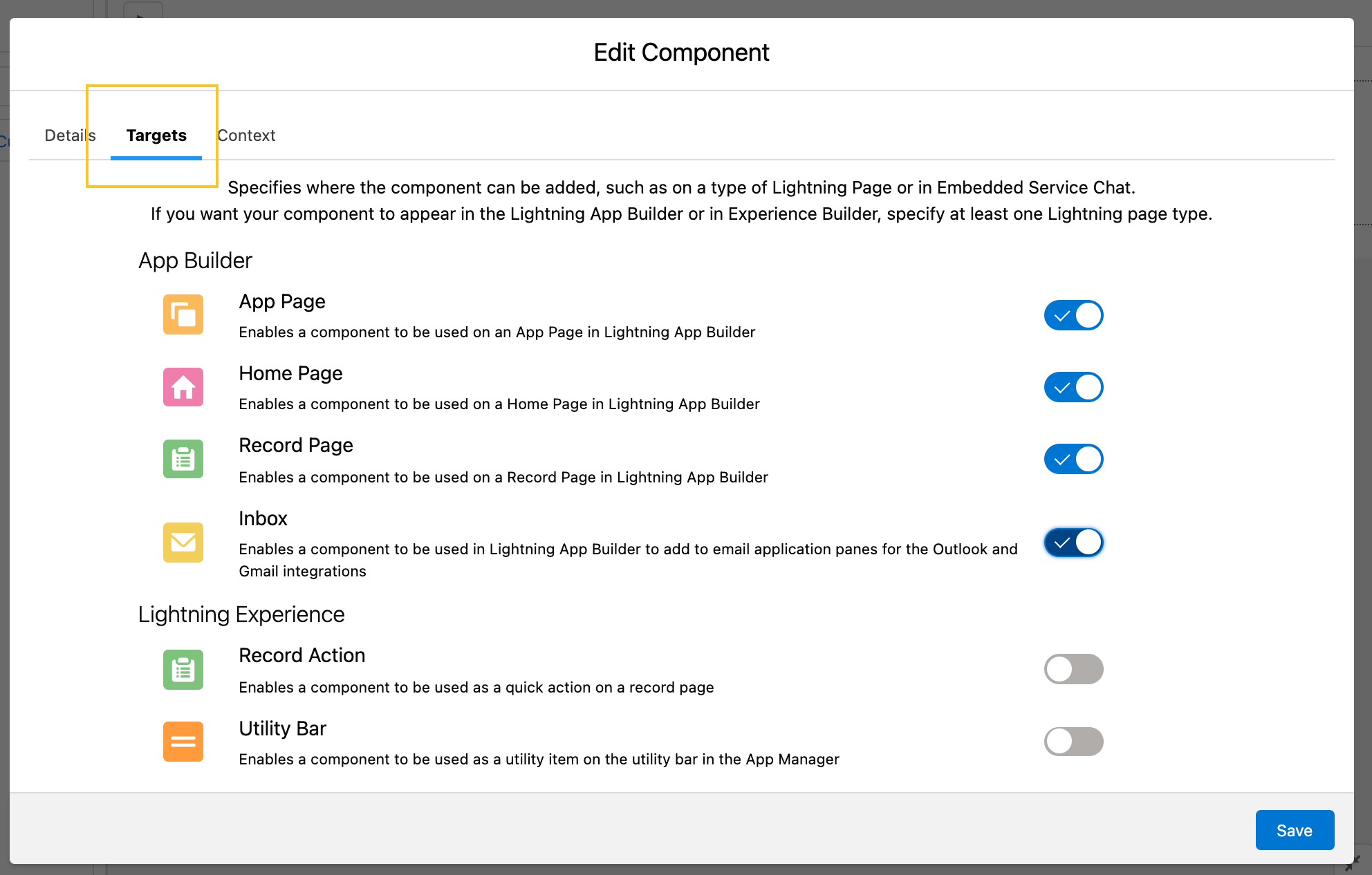Click the Edit Component dialog title
The width and height of the screenshot is (1372, 875).
pyautogui.click(x=681, y=52)
